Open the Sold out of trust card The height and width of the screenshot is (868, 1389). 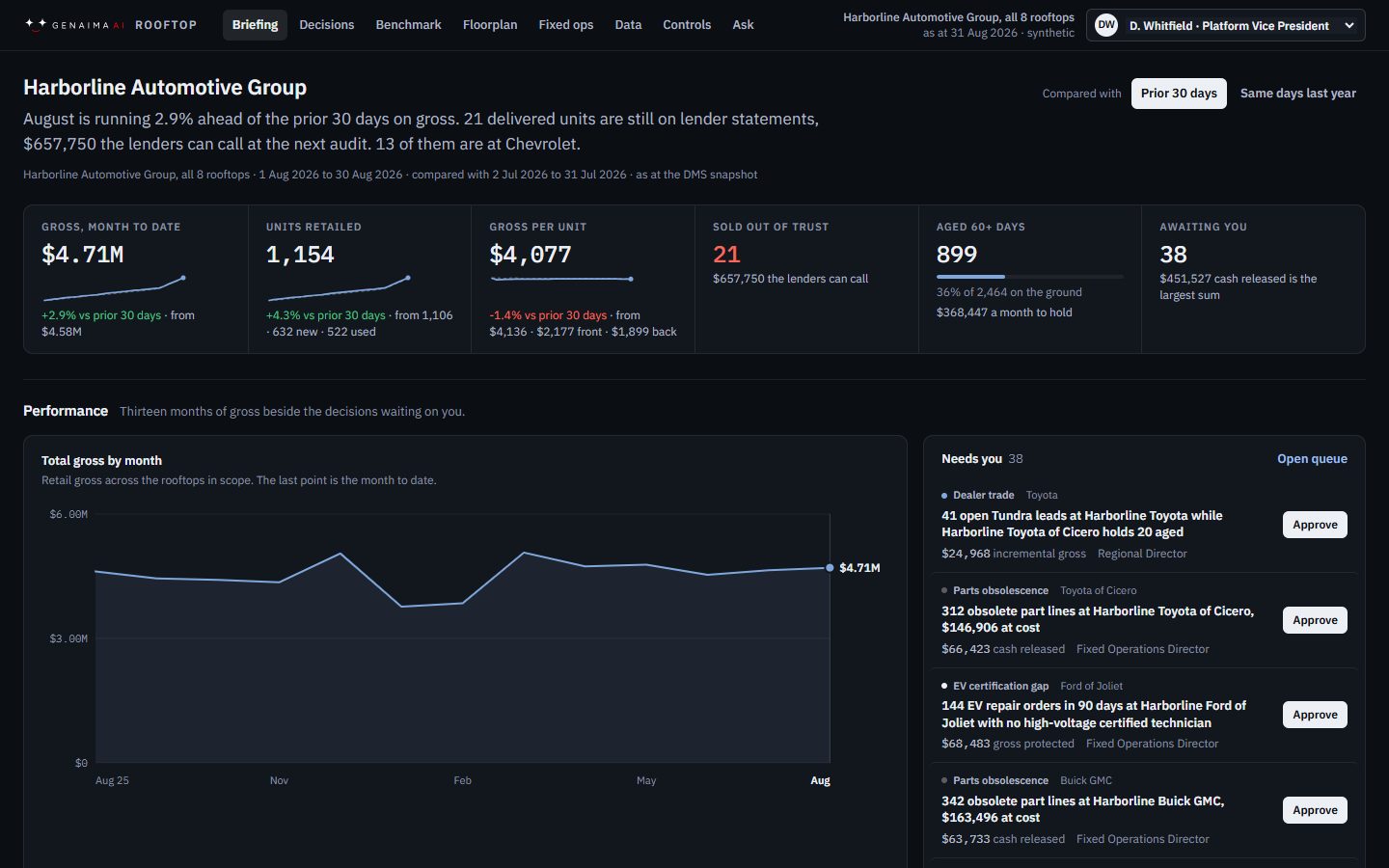806,279
